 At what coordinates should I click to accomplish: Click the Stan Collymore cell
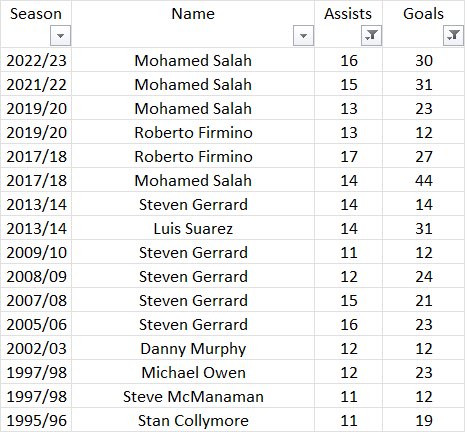point(193,420)
